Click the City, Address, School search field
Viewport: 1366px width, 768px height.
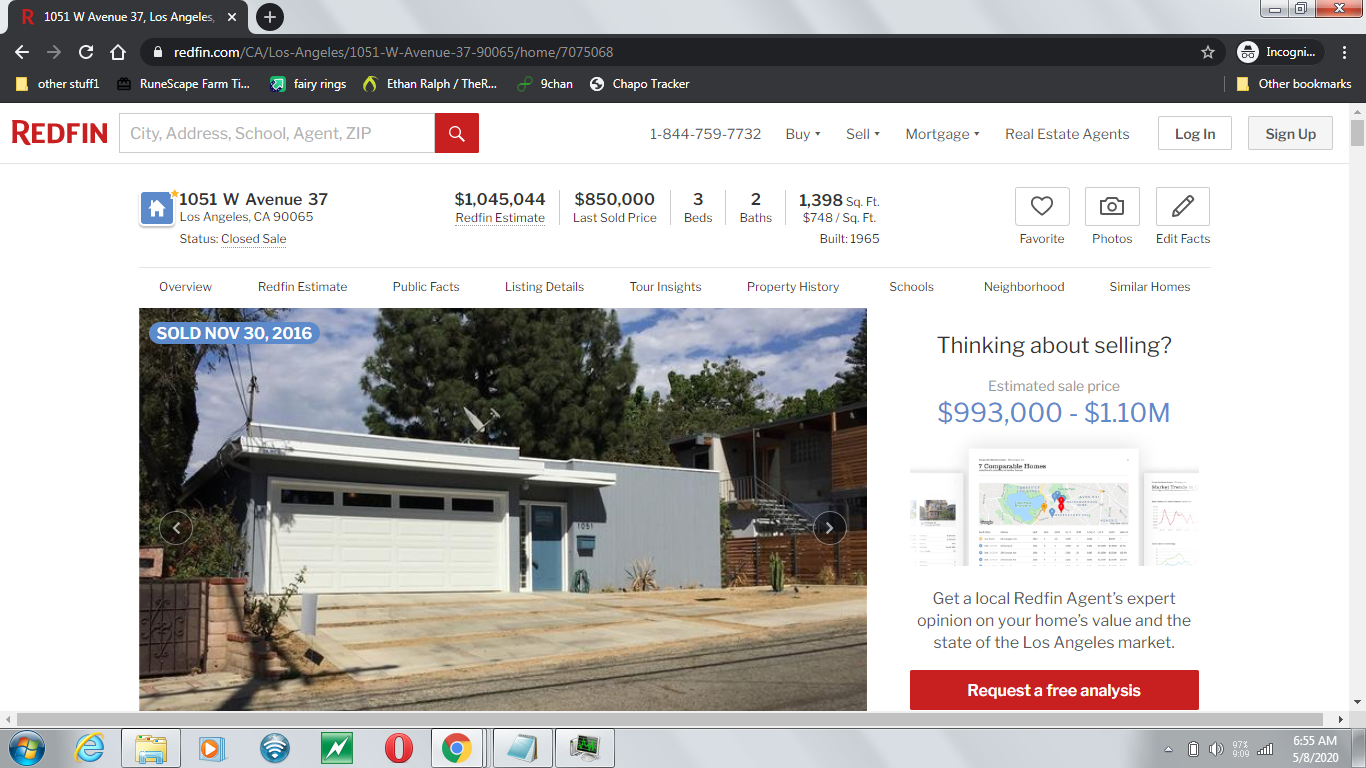click(x=277, y=133)
